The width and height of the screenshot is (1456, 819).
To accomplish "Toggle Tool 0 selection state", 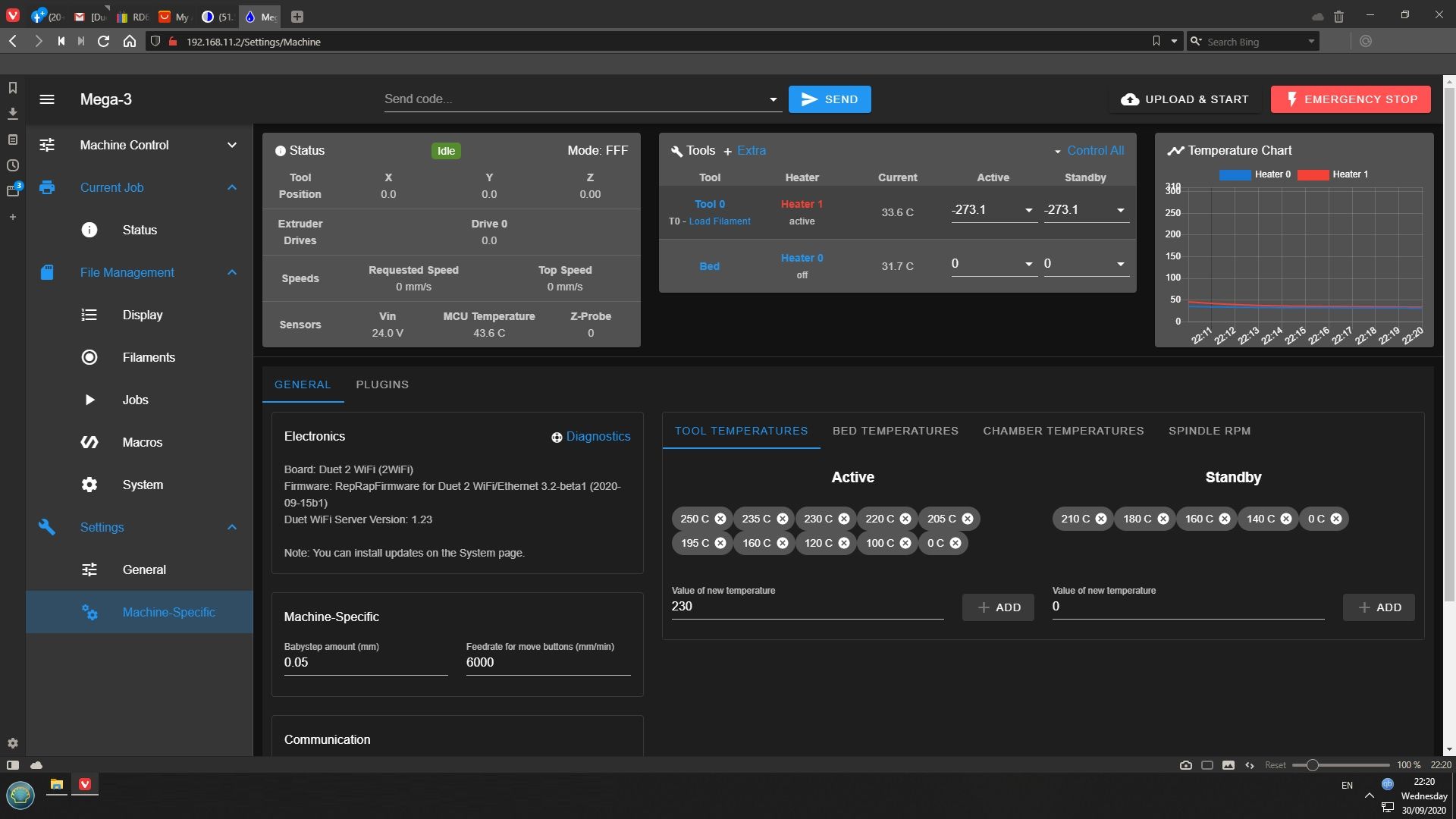I will coord(710,204).
